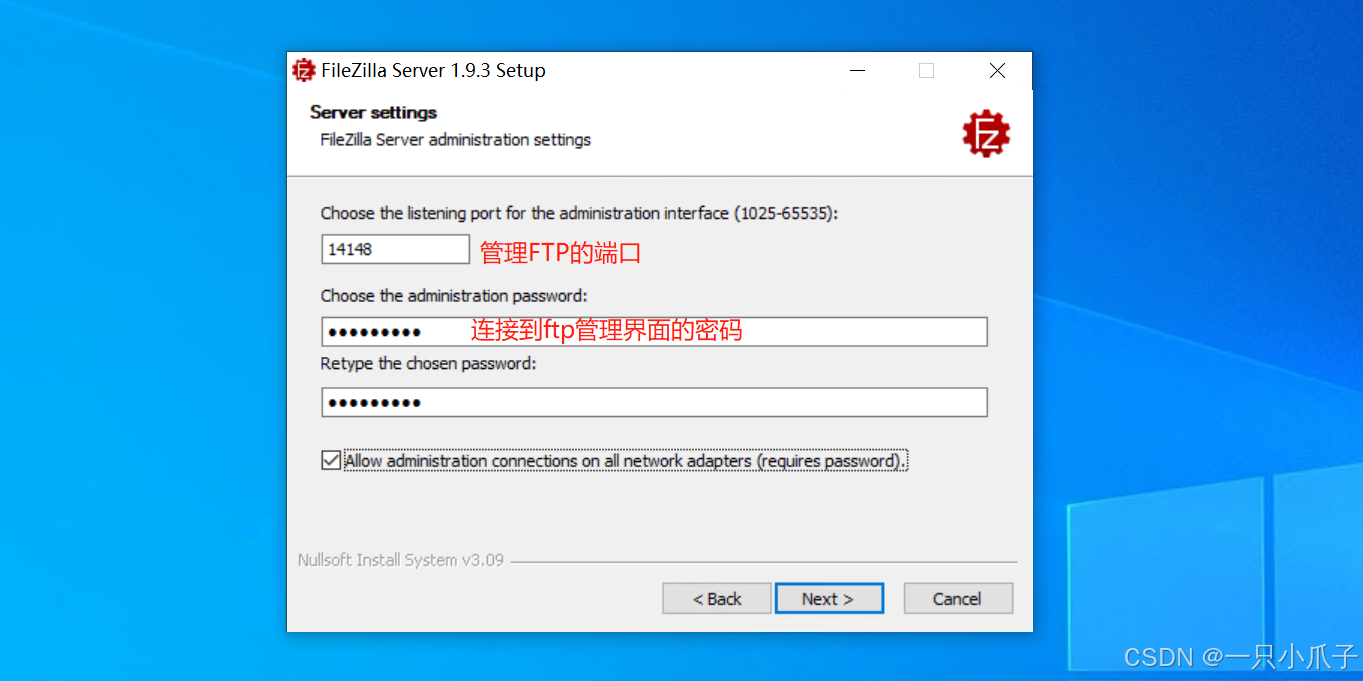Click the red annotation '连接到ftp管理界面的密码'

tap(607, 330)
